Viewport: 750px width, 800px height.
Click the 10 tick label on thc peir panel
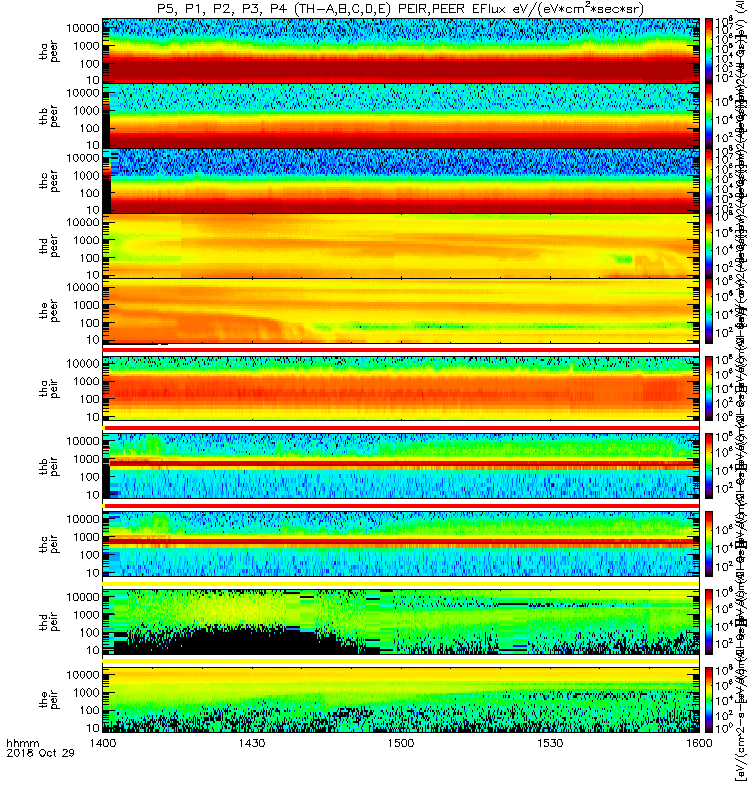click(92, 573)
